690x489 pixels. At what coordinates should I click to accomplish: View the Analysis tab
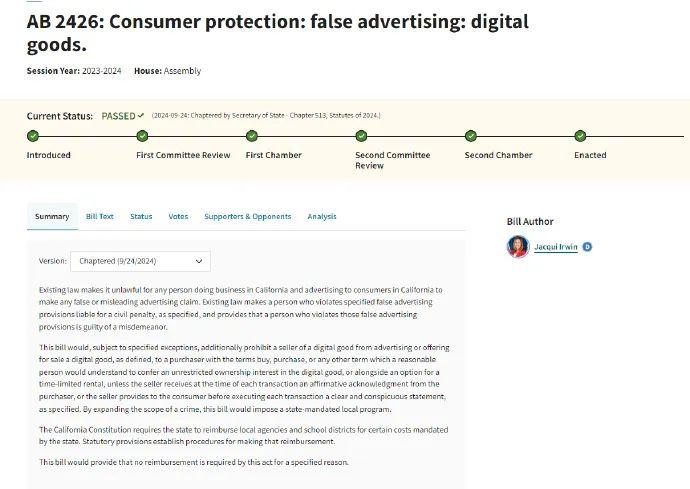[322, 216]
